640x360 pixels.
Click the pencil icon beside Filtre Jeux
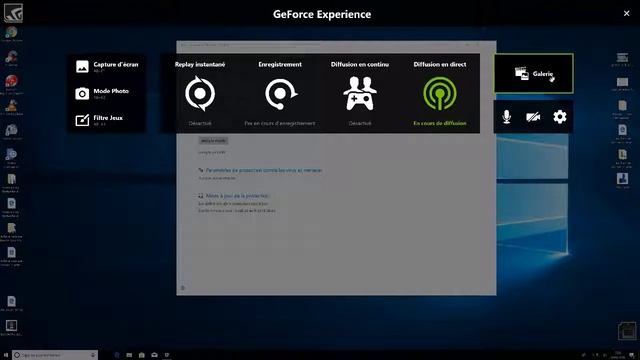pos(82,120)
